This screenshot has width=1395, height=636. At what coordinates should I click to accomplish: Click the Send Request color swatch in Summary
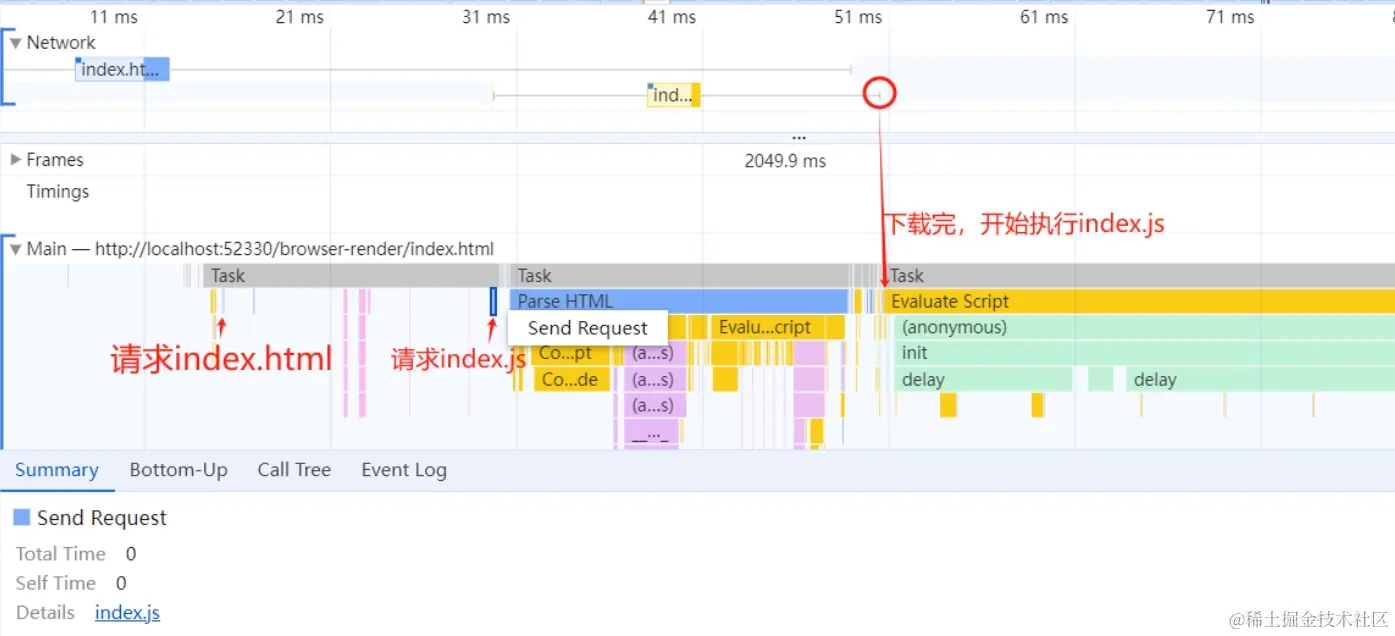(x=21, y=518)
